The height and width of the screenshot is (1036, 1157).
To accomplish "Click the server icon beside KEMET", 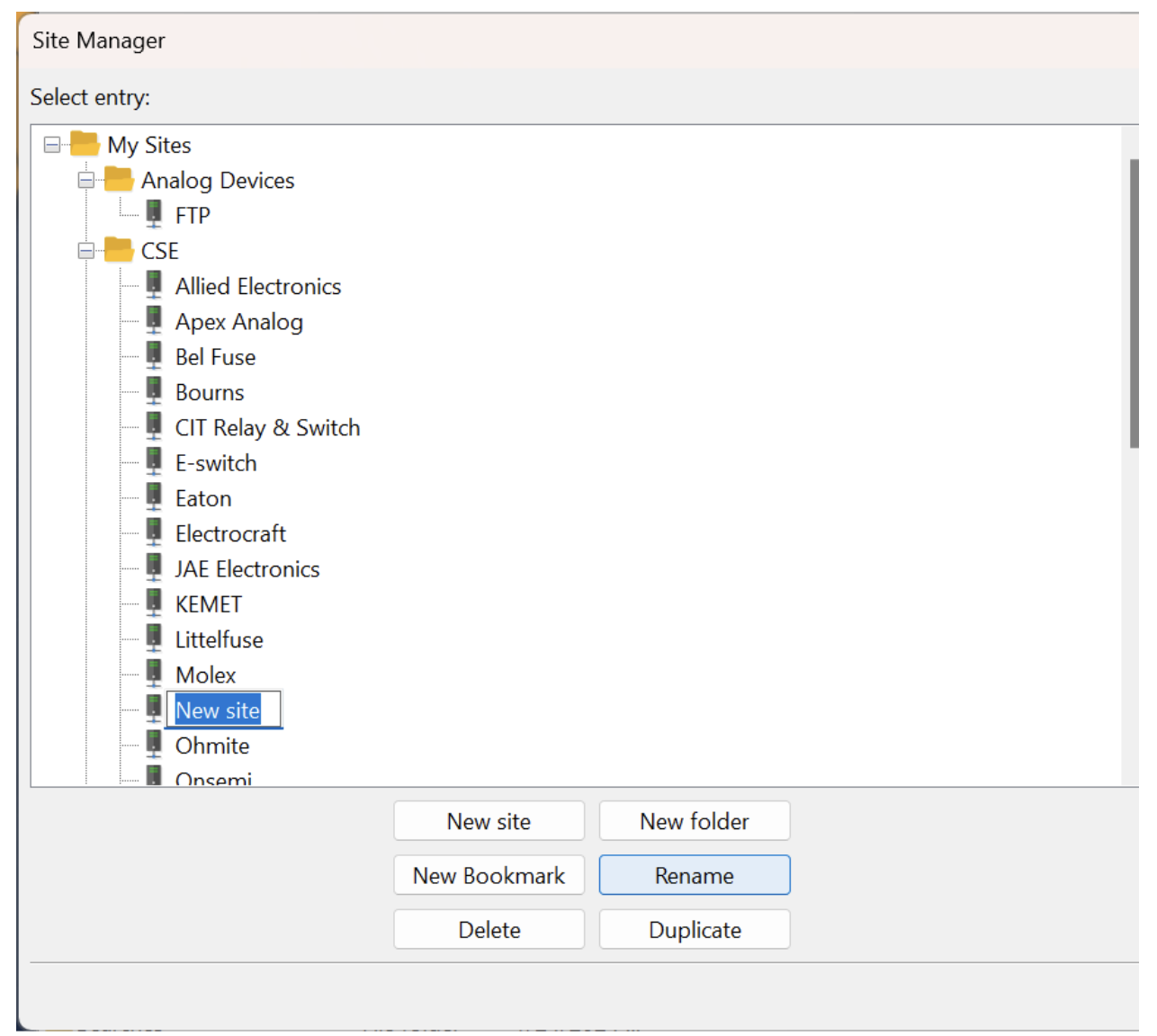I will point(154,603).
